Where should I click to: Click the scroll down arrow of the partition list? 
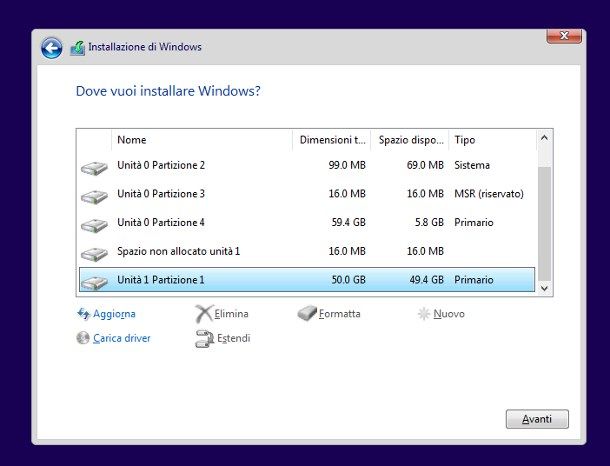[x=545, y=288]
